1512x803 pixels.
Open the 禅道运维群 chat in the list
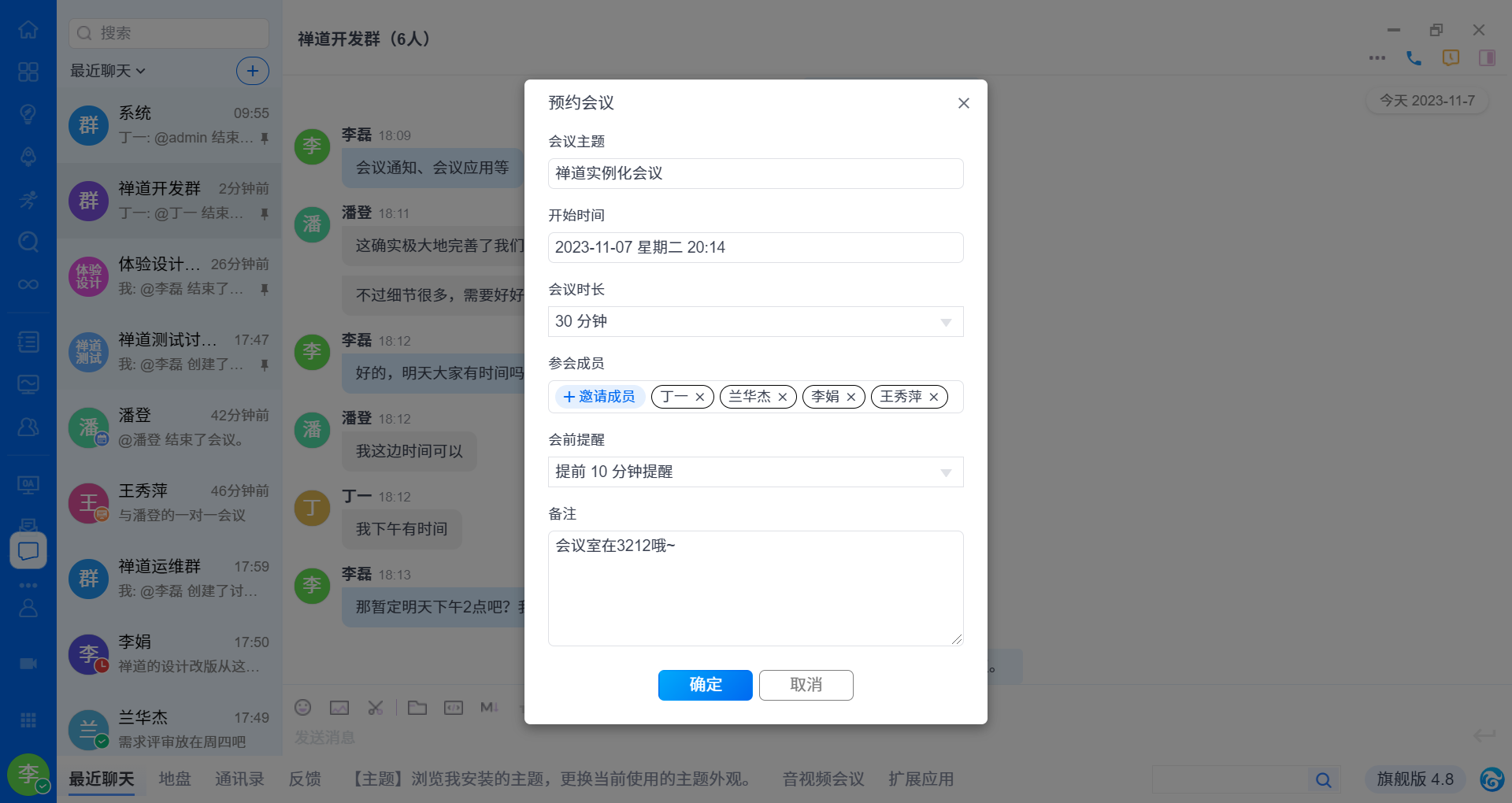click(169, 579)
